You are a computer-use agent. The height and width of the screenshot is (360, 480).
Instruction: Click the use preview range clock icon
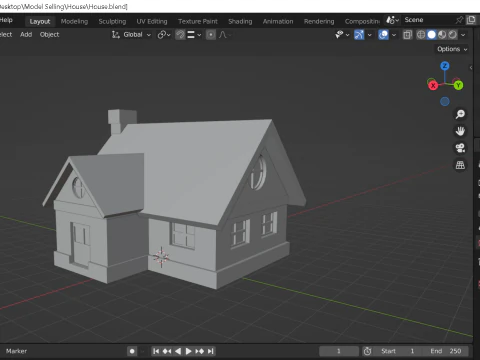[x=367, y=351]
